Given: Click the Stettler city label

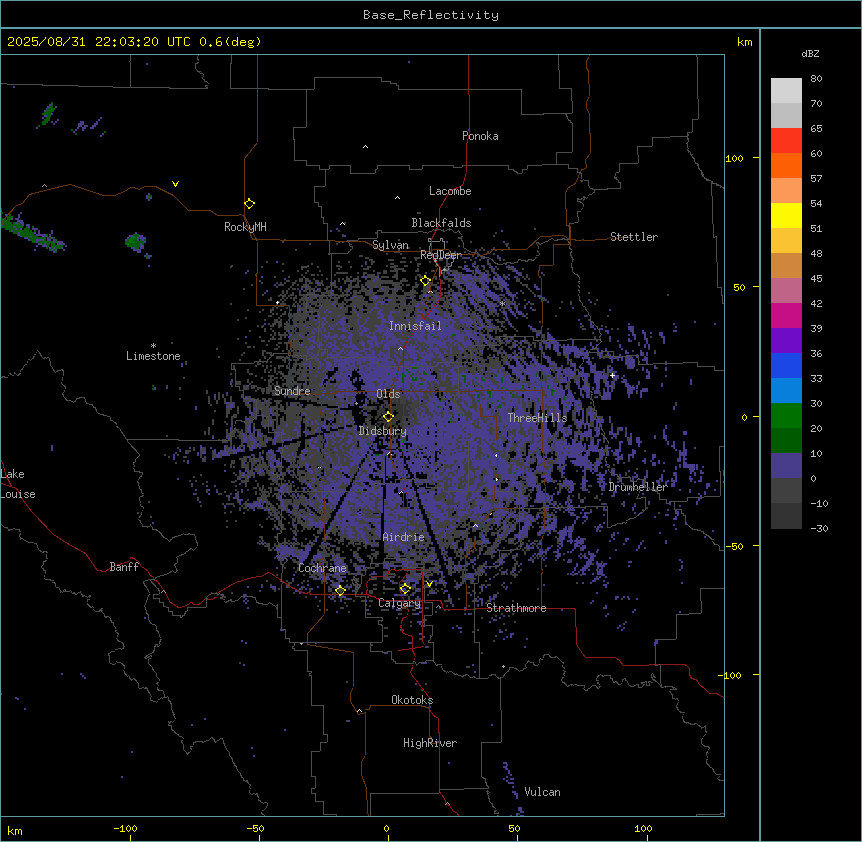Looking at the screenshot, I should [633, 237].
